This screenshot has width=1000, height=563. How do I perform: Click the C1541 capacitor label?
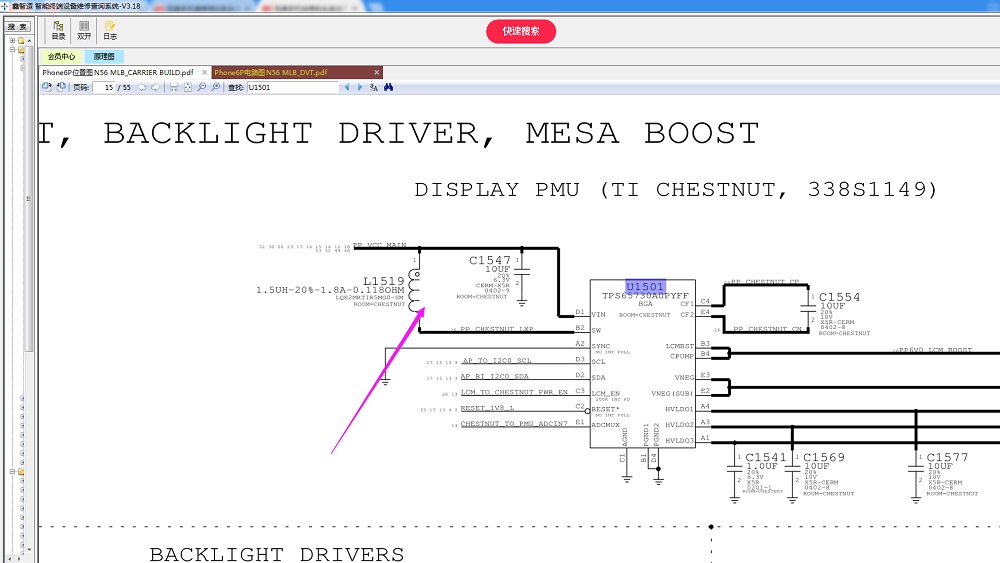[x=766, y=457]
